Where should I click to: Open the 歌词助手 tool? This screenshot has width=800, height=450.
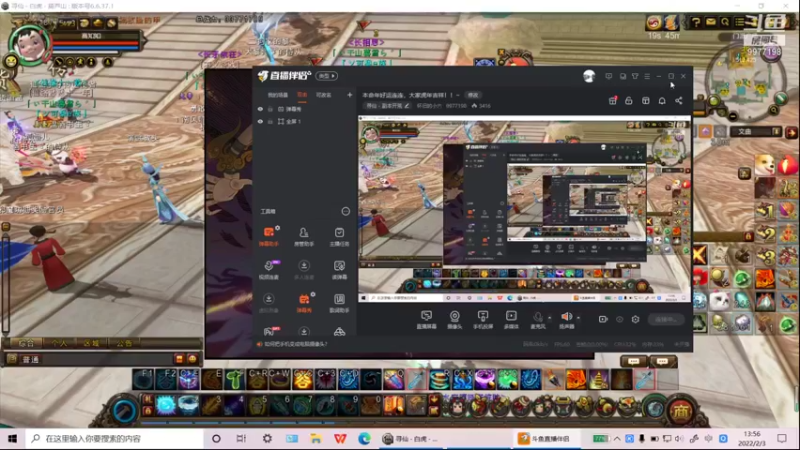coord(339,302)
